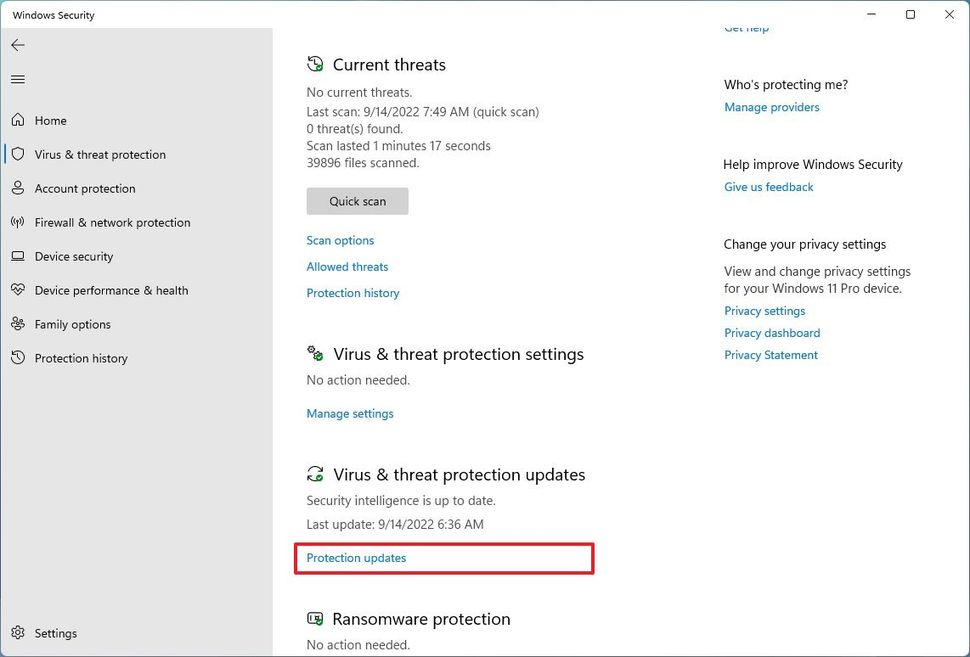Open Home from the sidebar
The image size is (970, 657).
point(49,120)
